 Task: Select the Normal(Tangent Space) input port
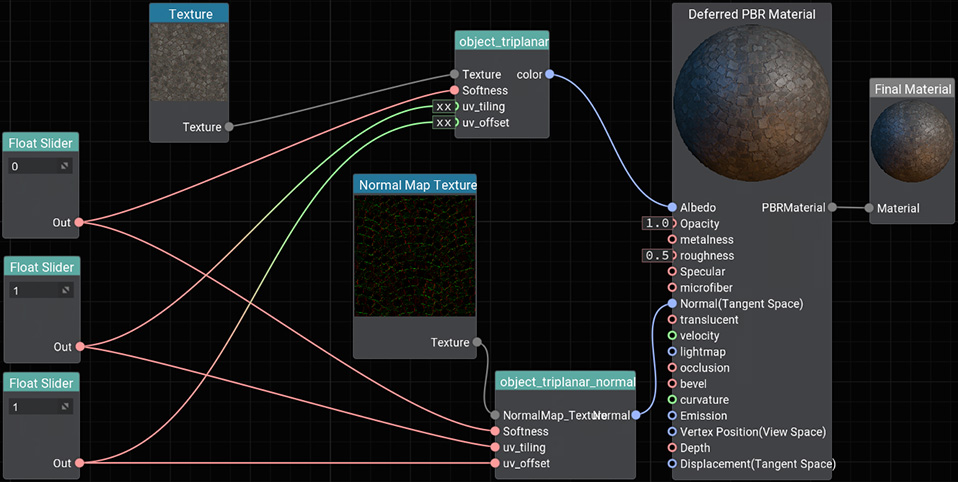tap(672, 304)
